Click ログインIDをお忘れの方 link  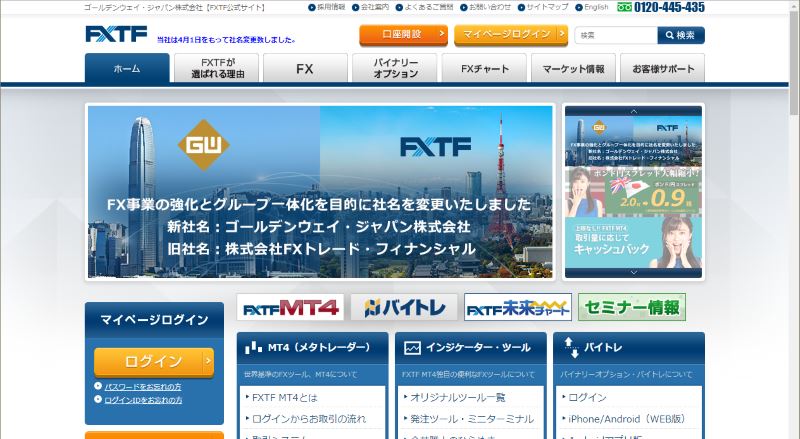[x=143, y=400]
